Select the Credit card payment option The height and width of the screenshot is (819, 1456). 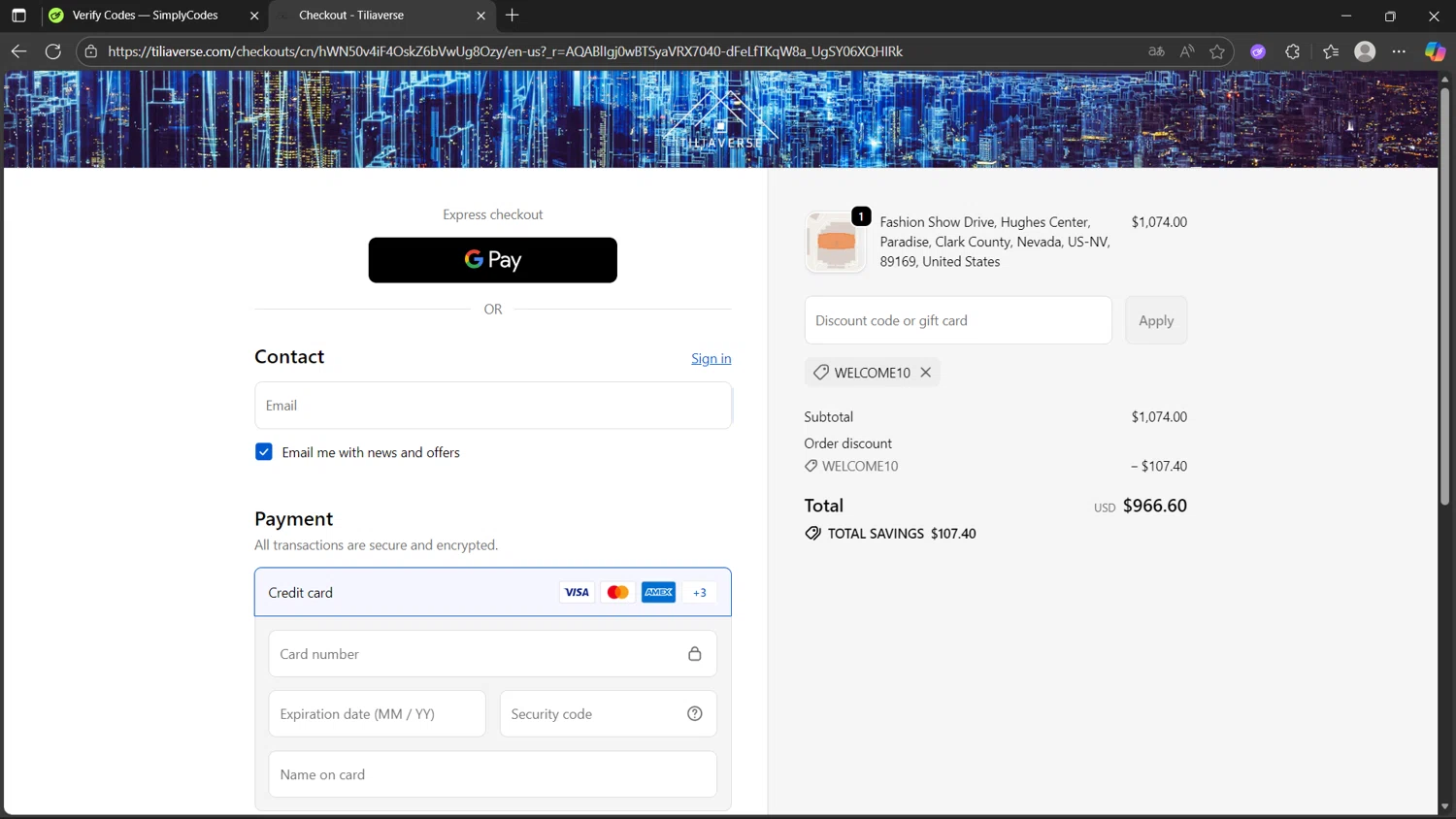click(x=493, y=593)
